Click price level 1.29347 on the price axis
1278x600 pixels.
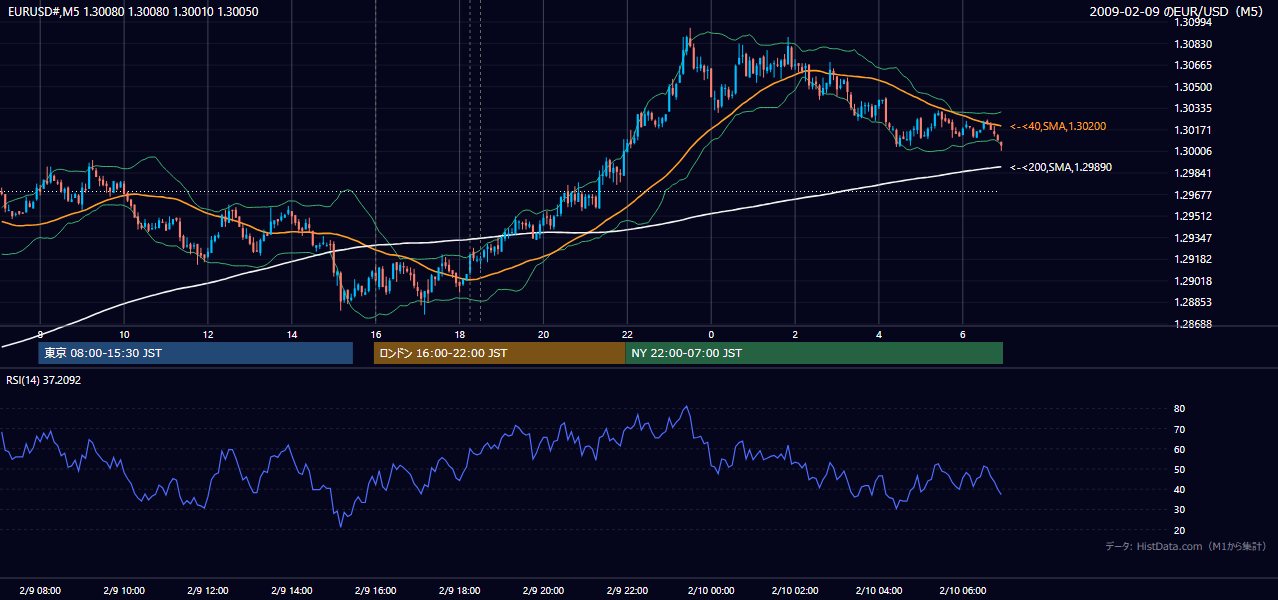pyautogui.click(x=1194, y=238)
